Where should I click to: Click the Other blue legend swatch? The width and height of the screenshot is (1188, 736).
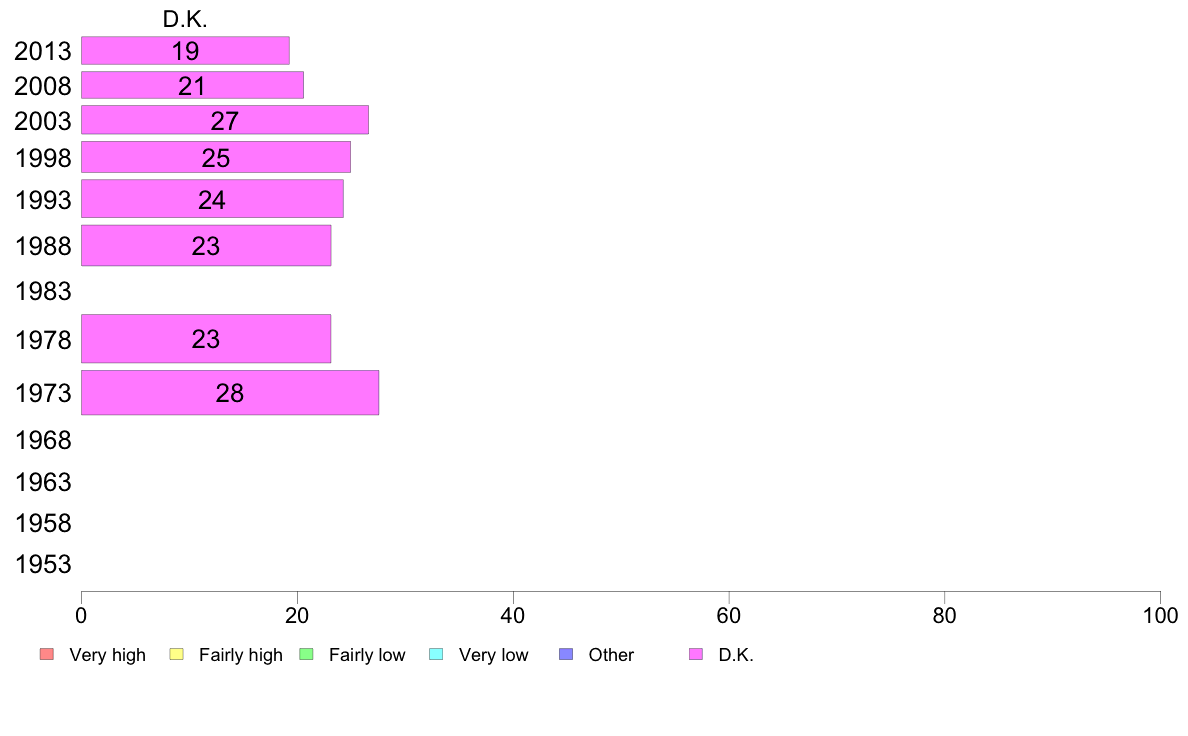point(566,654)
